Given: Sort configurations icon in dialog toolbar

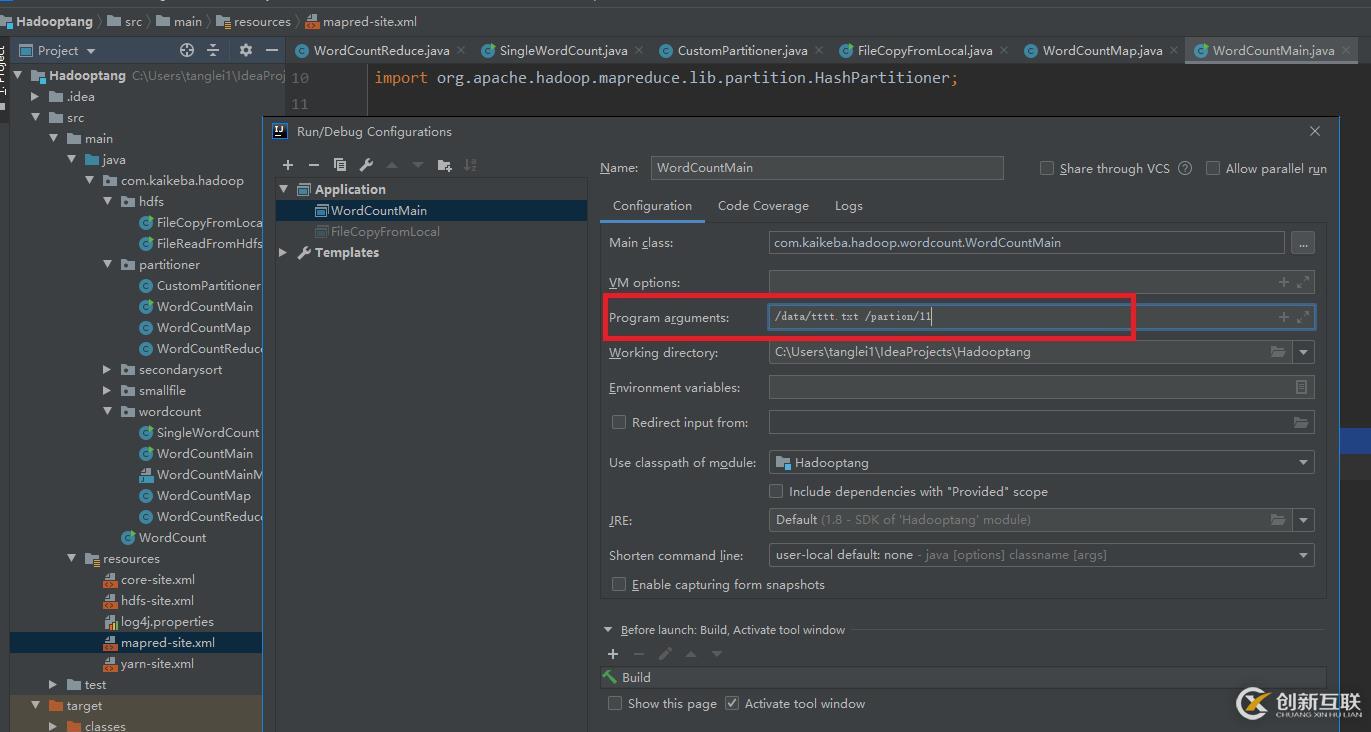Looking at the screenshot, I should 470,165.
